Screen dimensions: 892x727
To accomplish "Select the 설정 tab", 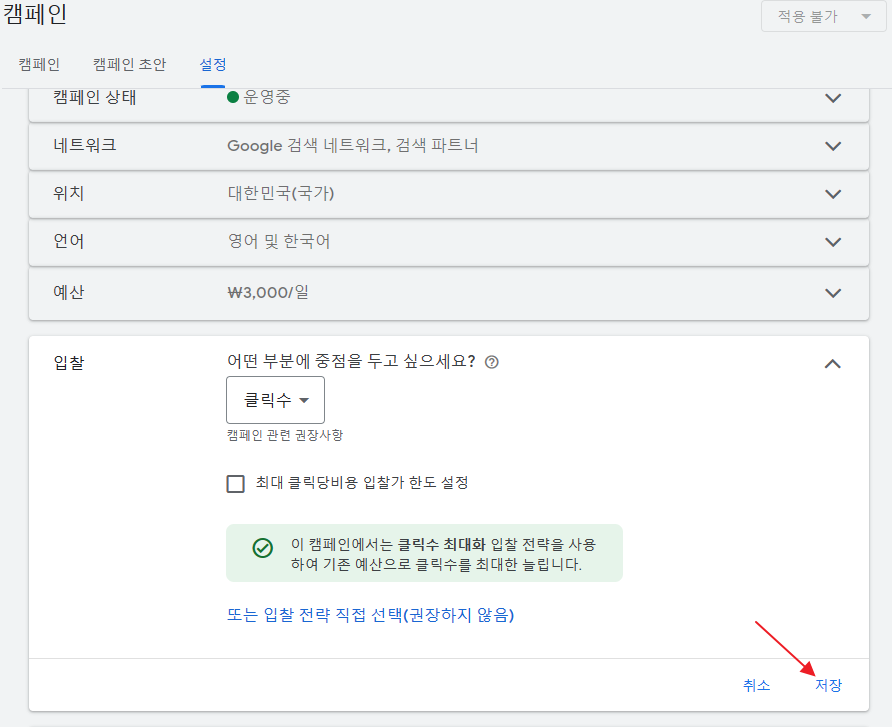I will (x=212, y=65).
